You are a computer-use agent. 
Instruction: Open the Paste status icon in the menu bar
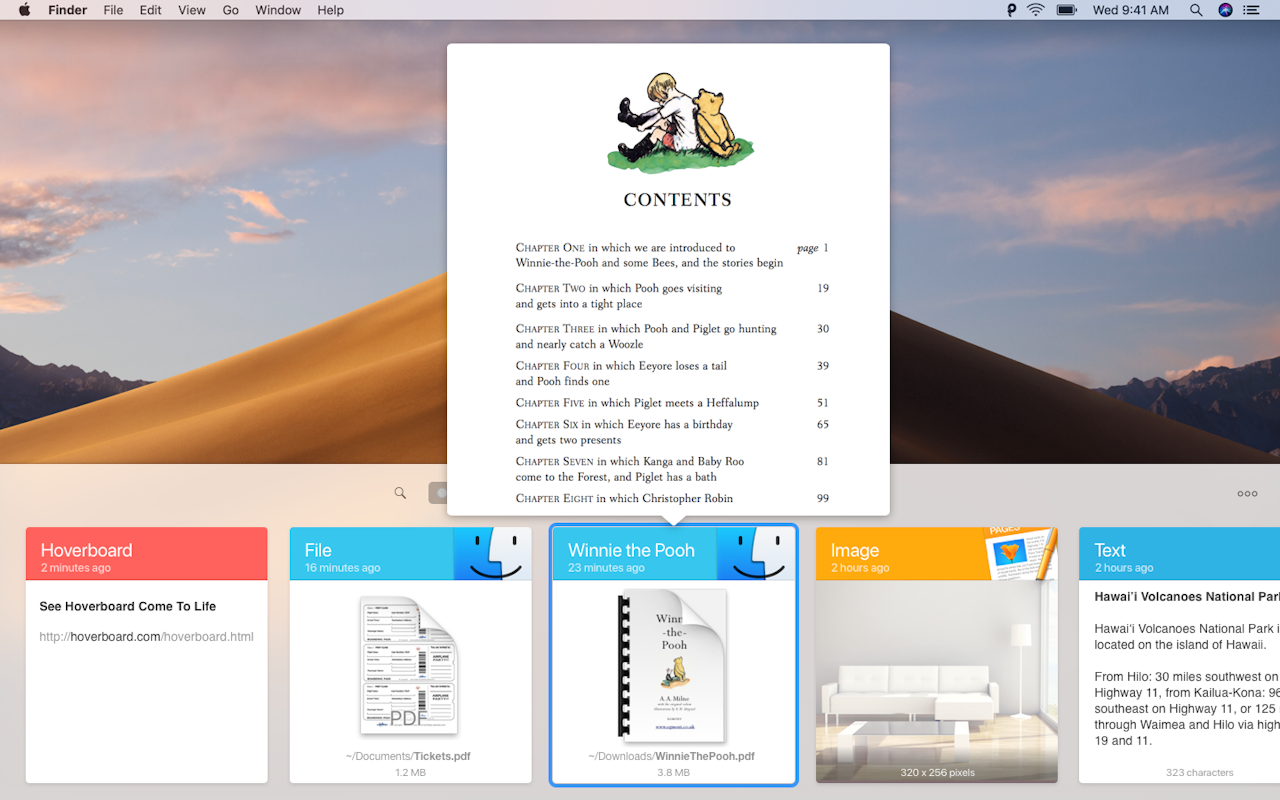(1012, 10)
